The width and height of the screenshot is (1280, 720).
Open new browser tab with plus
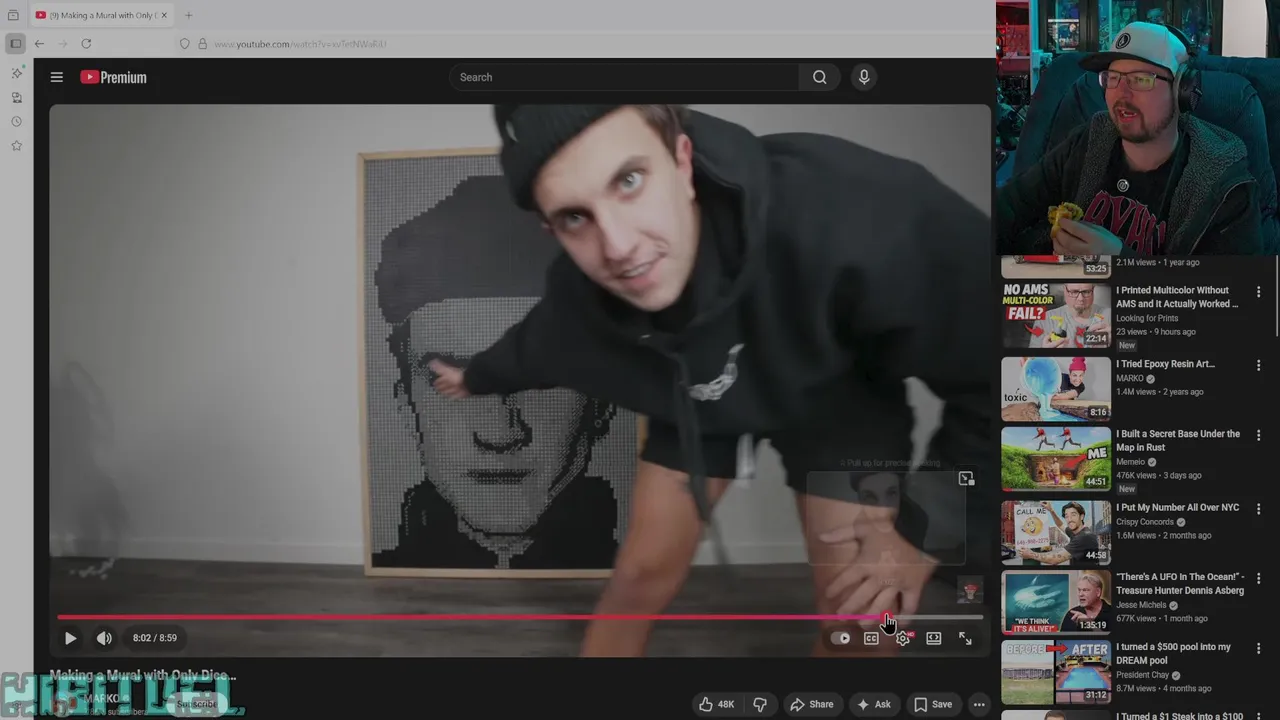[188, 15]
